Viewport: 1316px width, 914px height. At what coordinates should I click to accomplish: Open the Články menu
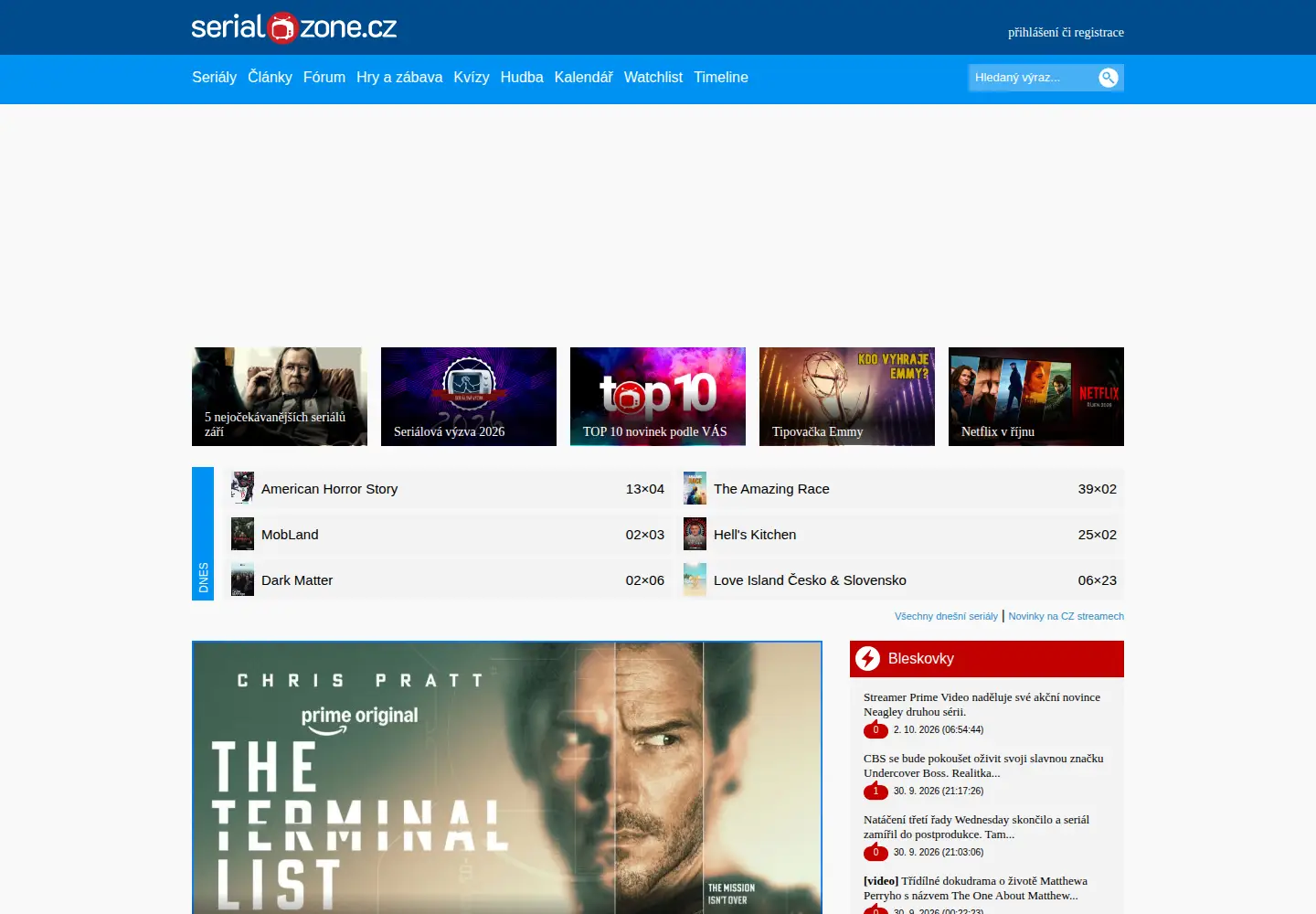pos(270,78)
